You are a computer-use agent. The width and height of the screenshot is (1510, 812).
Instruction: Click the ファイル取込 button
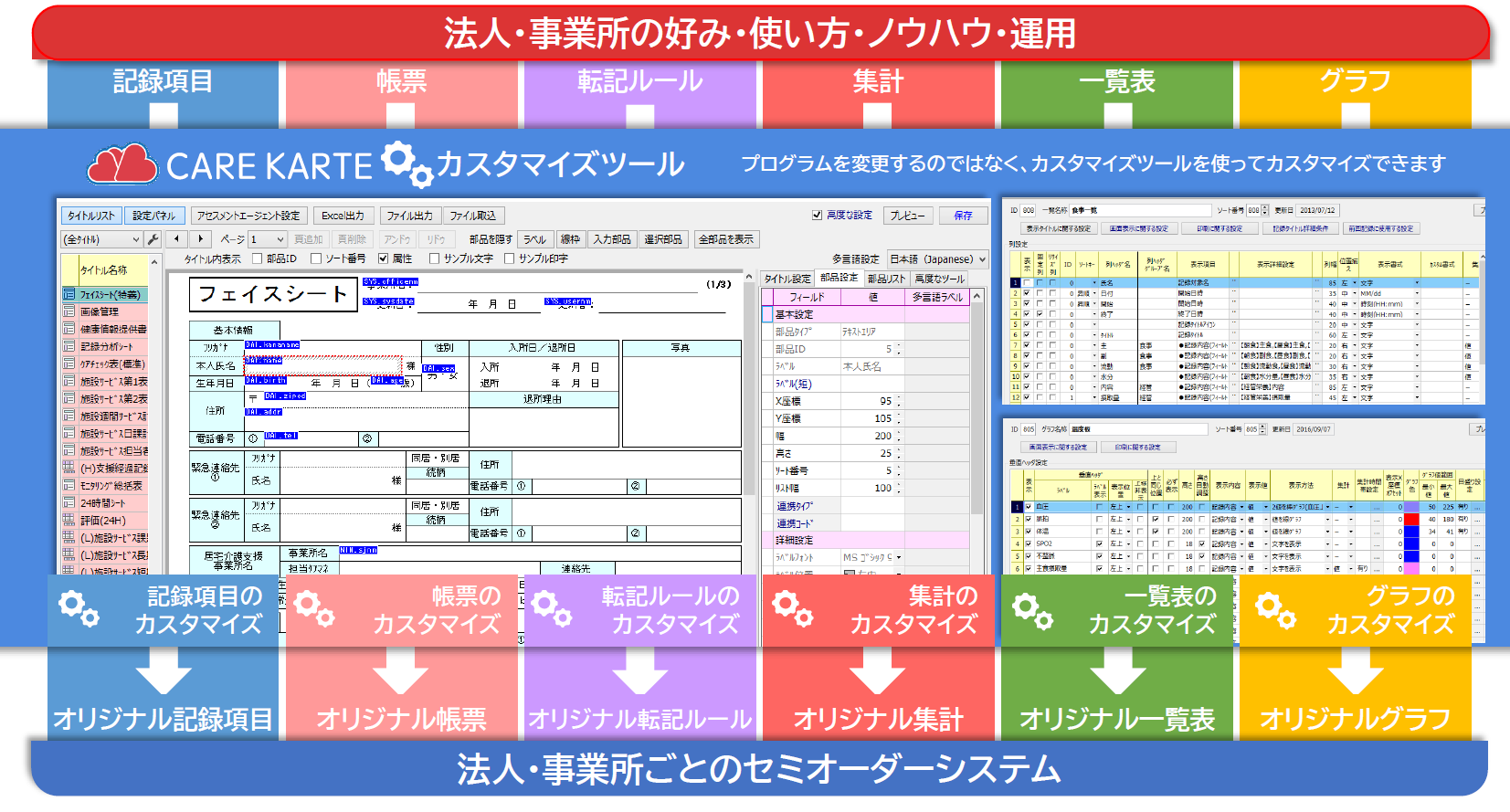point(472,216)
